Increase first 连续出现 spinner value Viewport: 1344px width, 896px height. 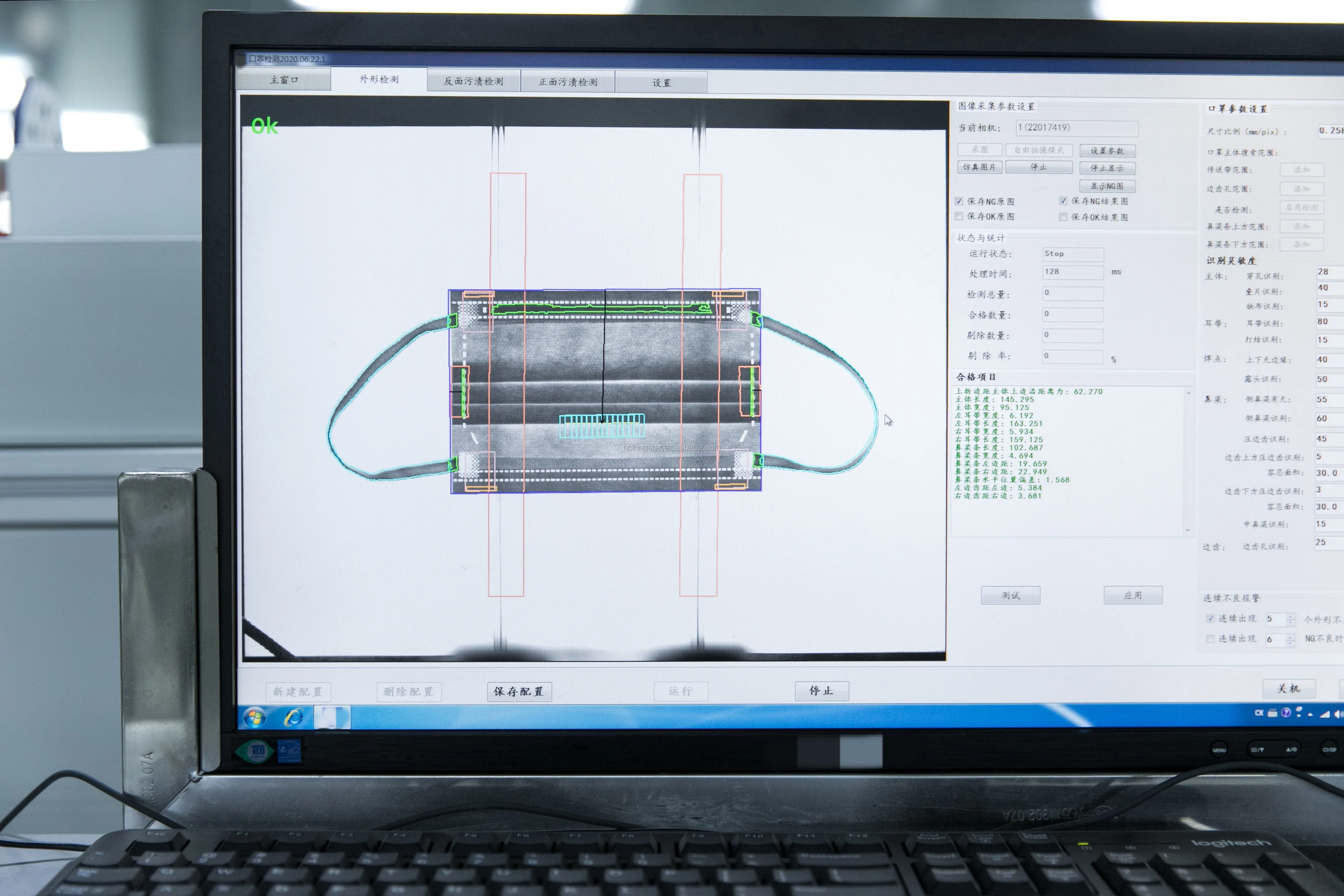coord(1290,616)
